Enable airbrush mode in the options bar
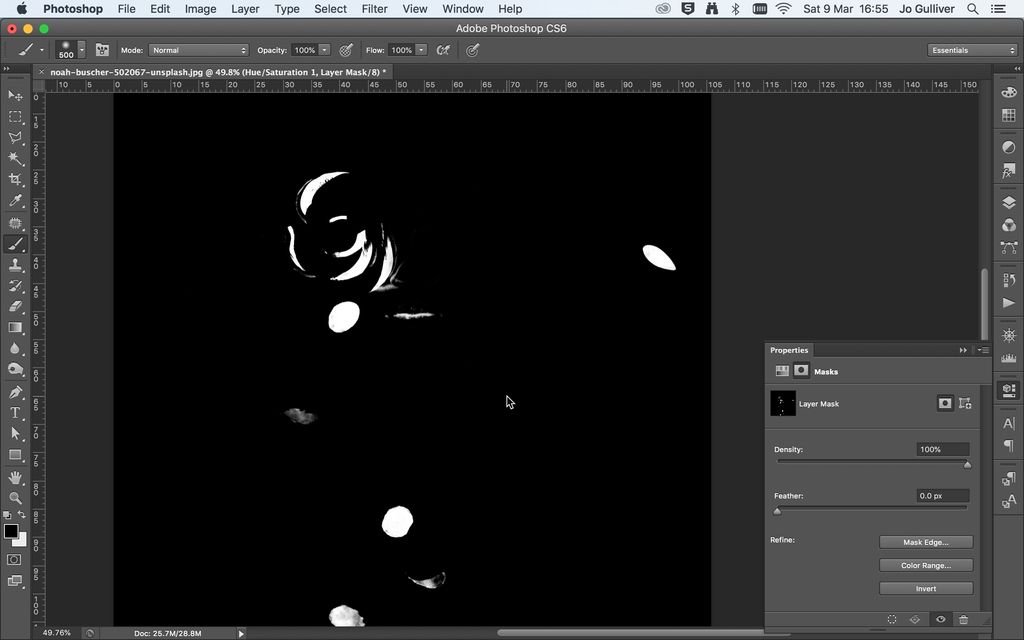 (x=443, y=49)
